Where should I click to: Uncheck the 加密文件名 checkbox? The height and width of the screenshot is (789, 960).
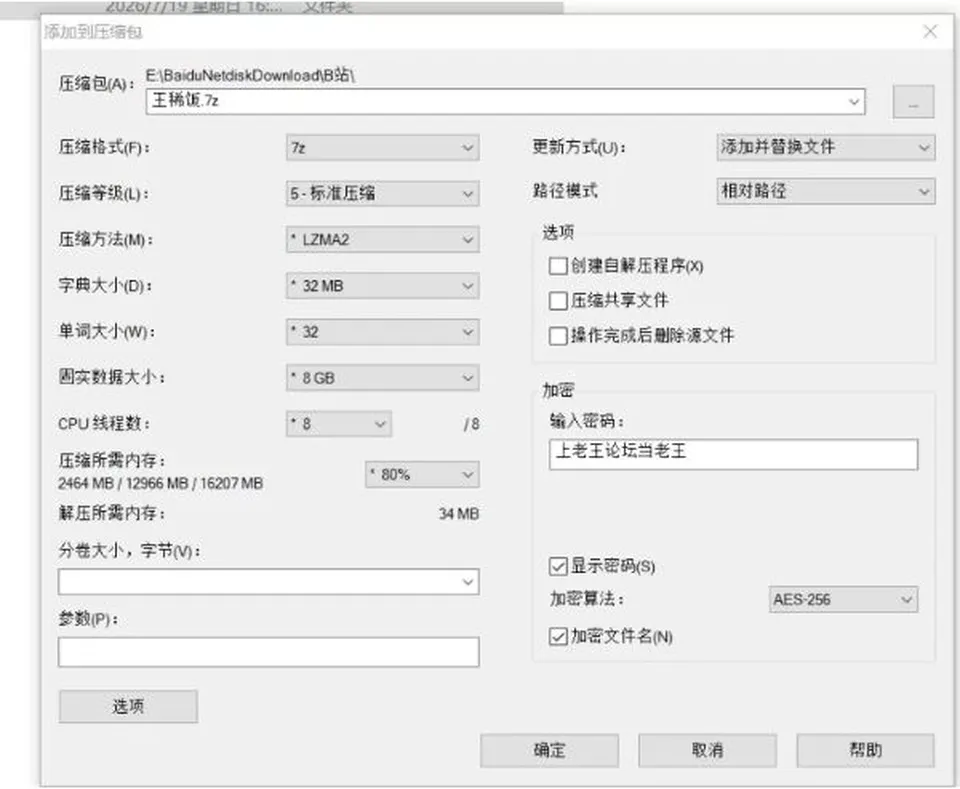click(x=558, y=637)
